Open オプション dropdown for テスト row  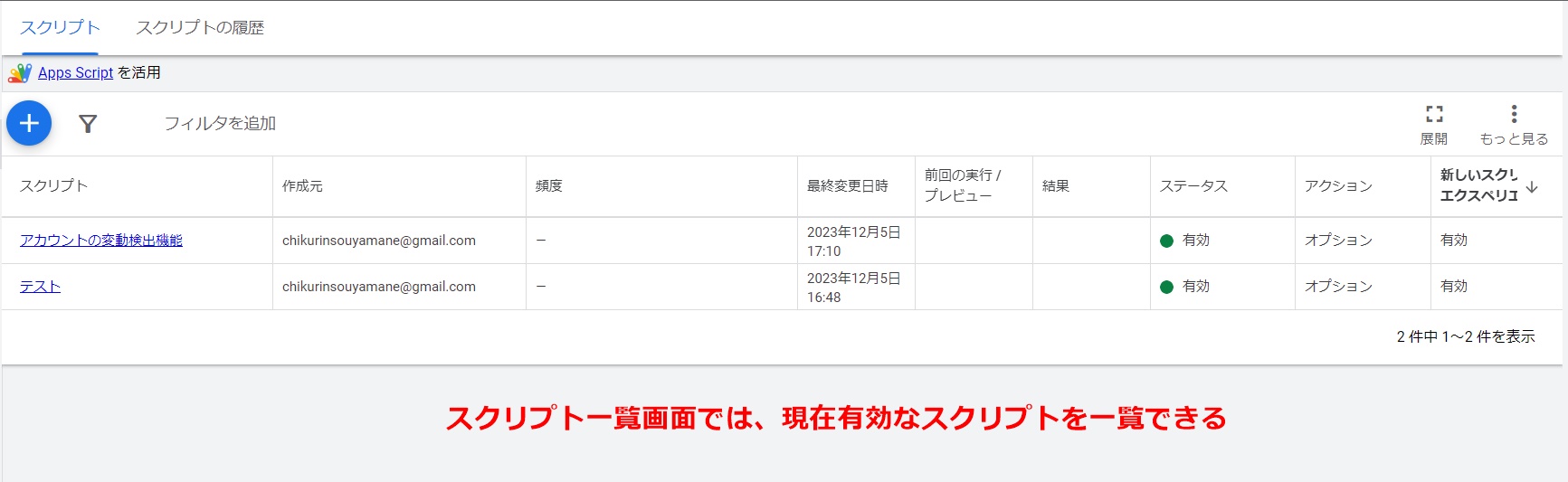point(1338,287)
